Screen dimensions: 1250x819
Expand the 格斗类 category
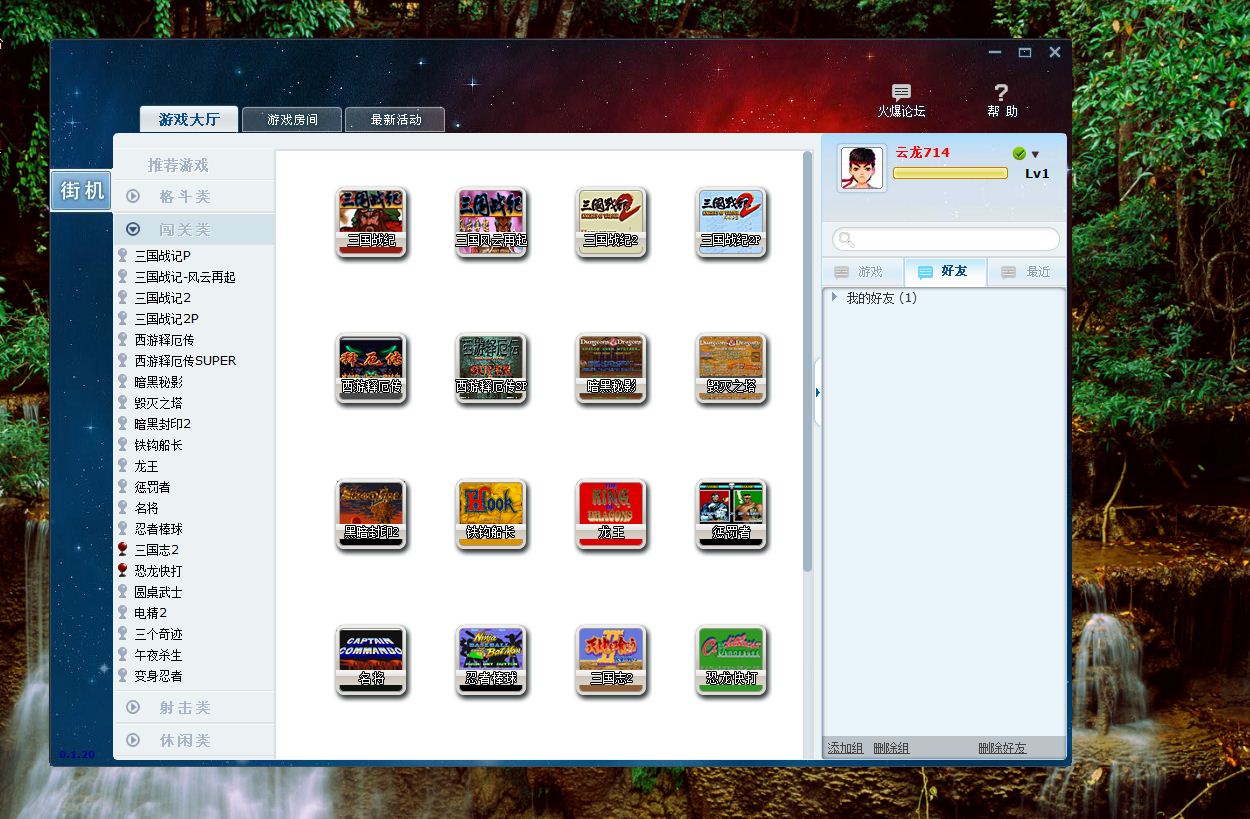[194, 197]
